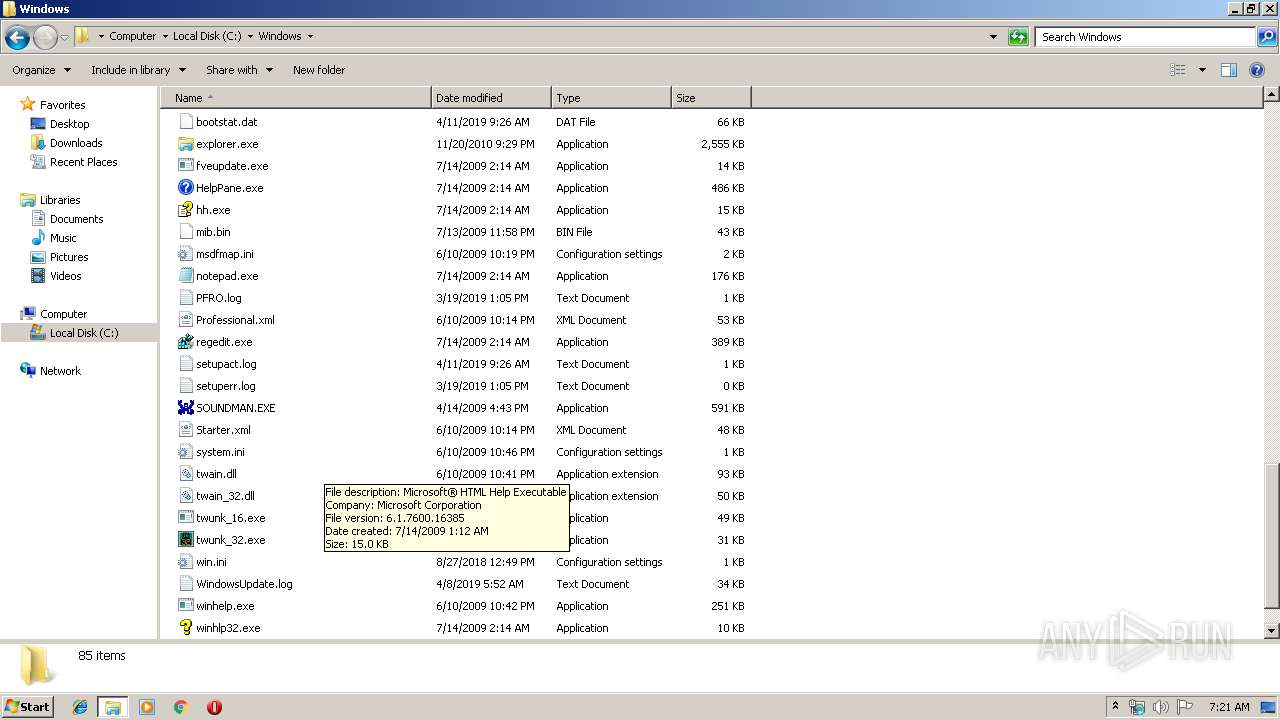Open the Opera taskbar icon
The height and width of the screenshot is (720, 1280).
(214, 707)
